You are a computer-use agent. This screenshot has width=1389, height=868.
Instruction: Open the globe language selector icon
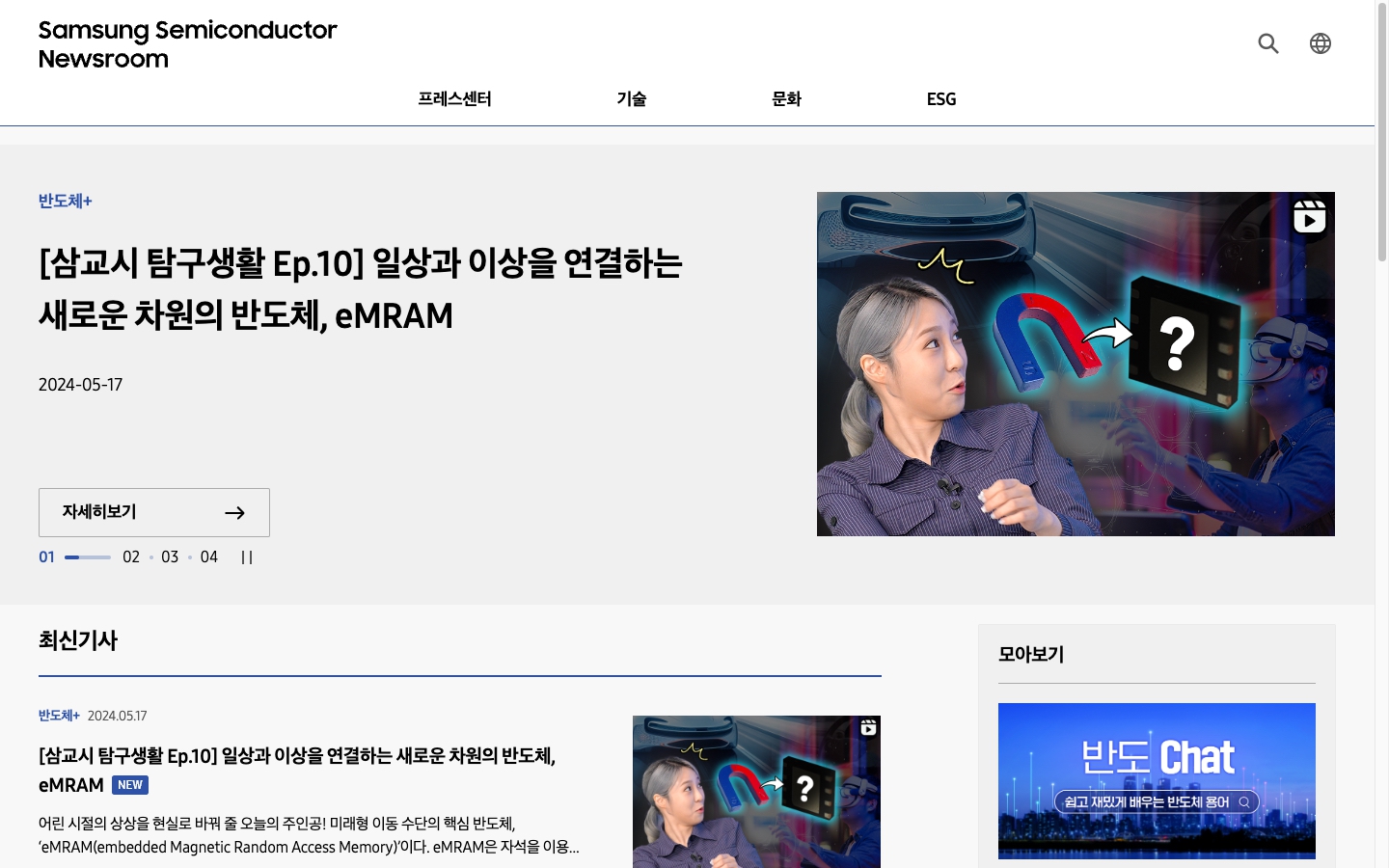1321,43
